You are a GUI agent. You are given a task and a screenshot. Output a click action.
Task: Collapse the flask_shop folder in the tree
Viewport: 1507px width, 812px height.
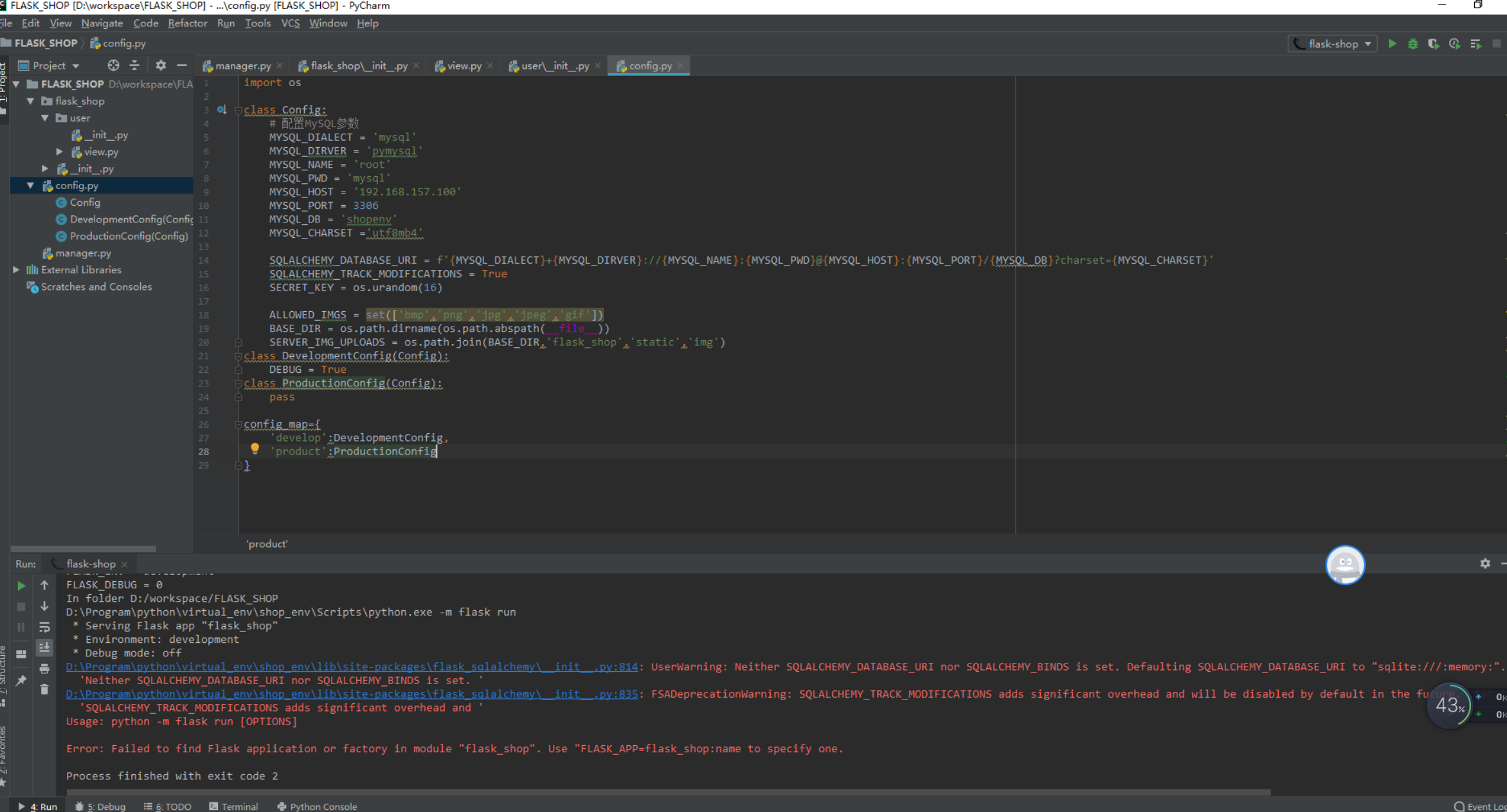30,101
